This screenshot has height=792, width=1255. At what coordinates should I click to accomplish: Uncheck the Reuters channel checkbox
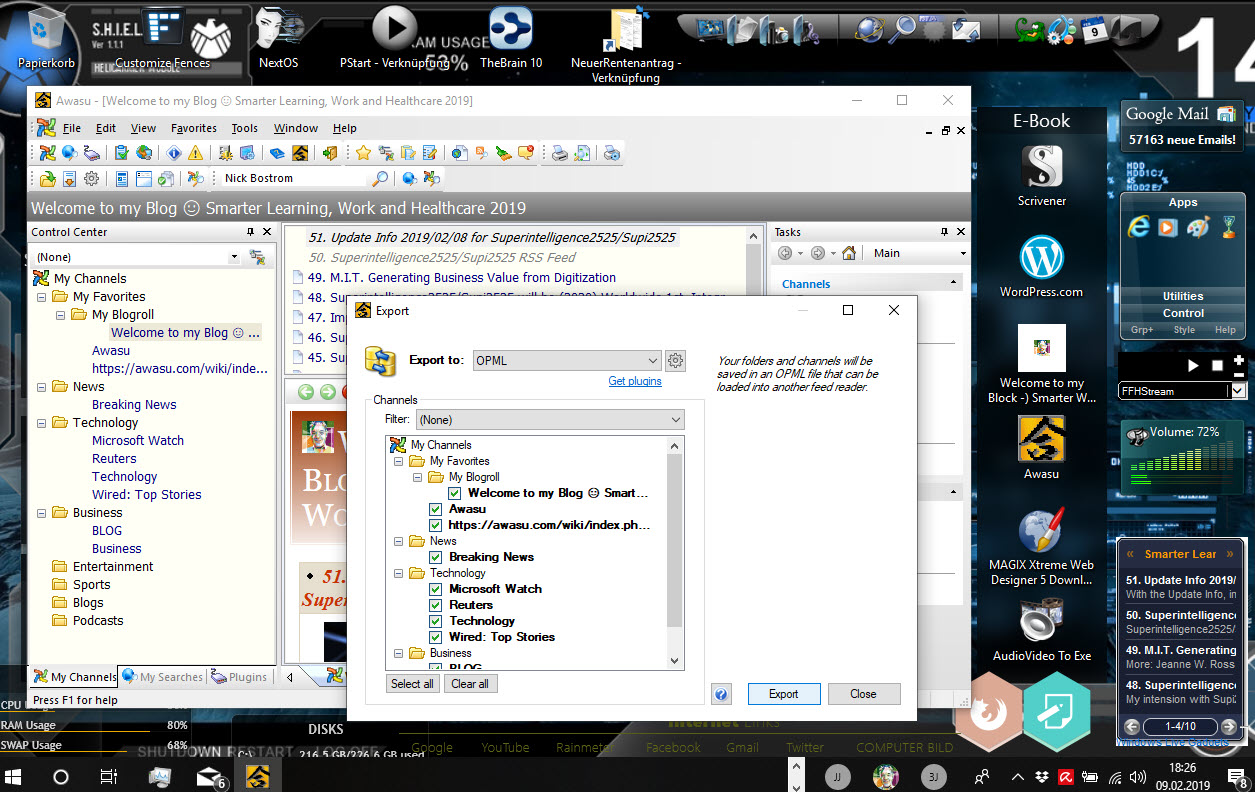click(x=435, y=605)
